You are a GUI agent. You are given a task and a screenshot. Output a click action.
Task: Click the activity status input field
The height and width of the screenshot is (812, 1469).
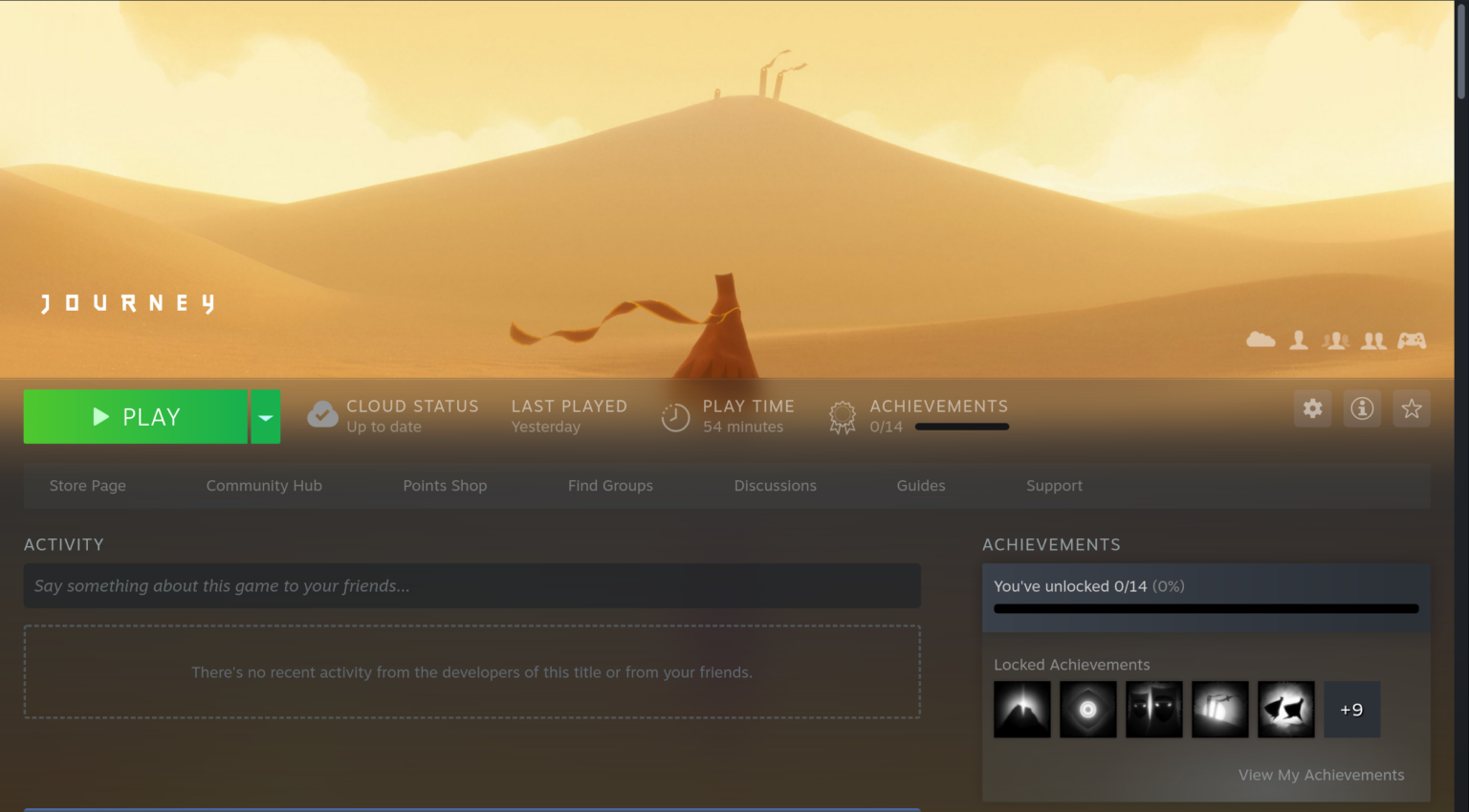(x=471, y=585)
